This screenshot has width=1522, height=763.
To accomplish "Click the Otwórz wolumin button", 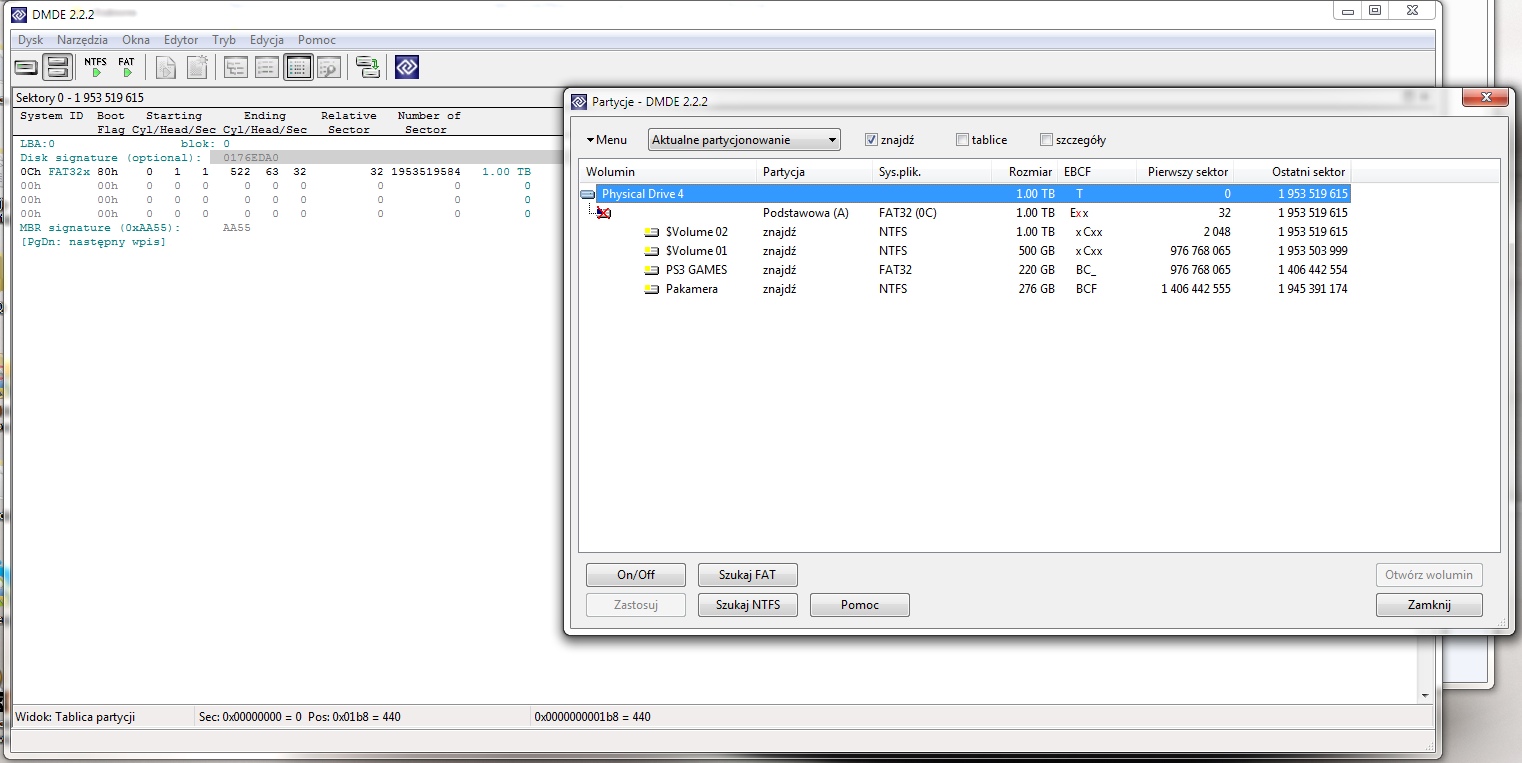I will click(1429, 575).
